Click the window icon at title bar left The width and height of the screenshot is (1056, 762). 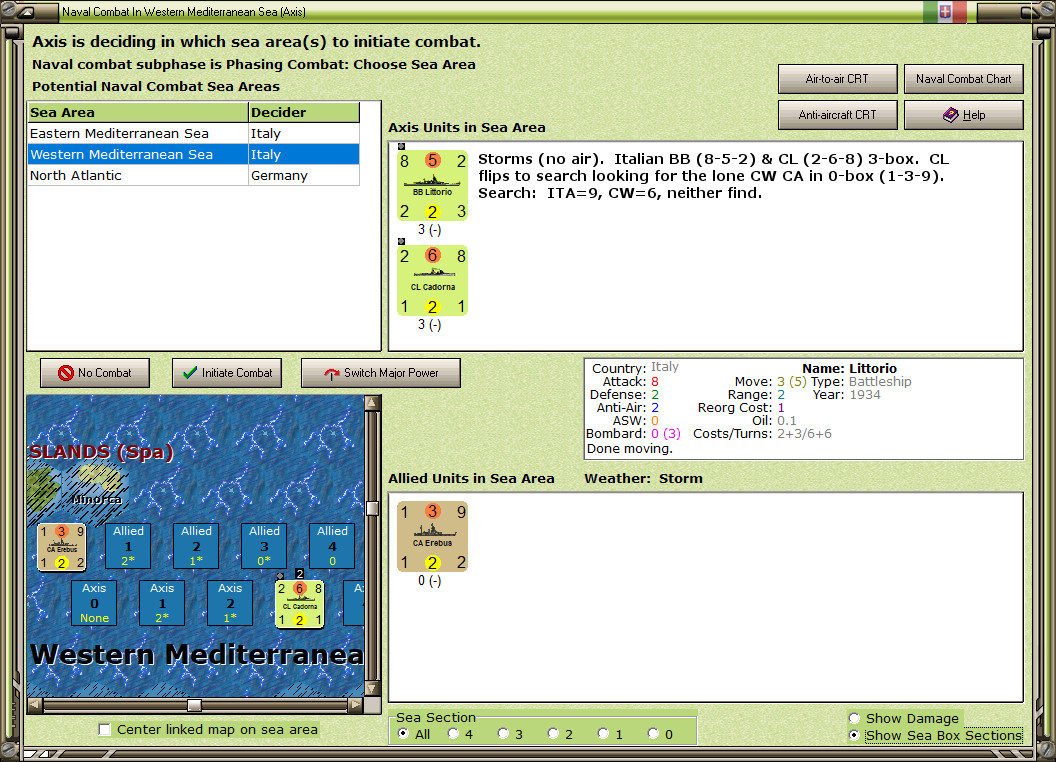coord(26,11)
